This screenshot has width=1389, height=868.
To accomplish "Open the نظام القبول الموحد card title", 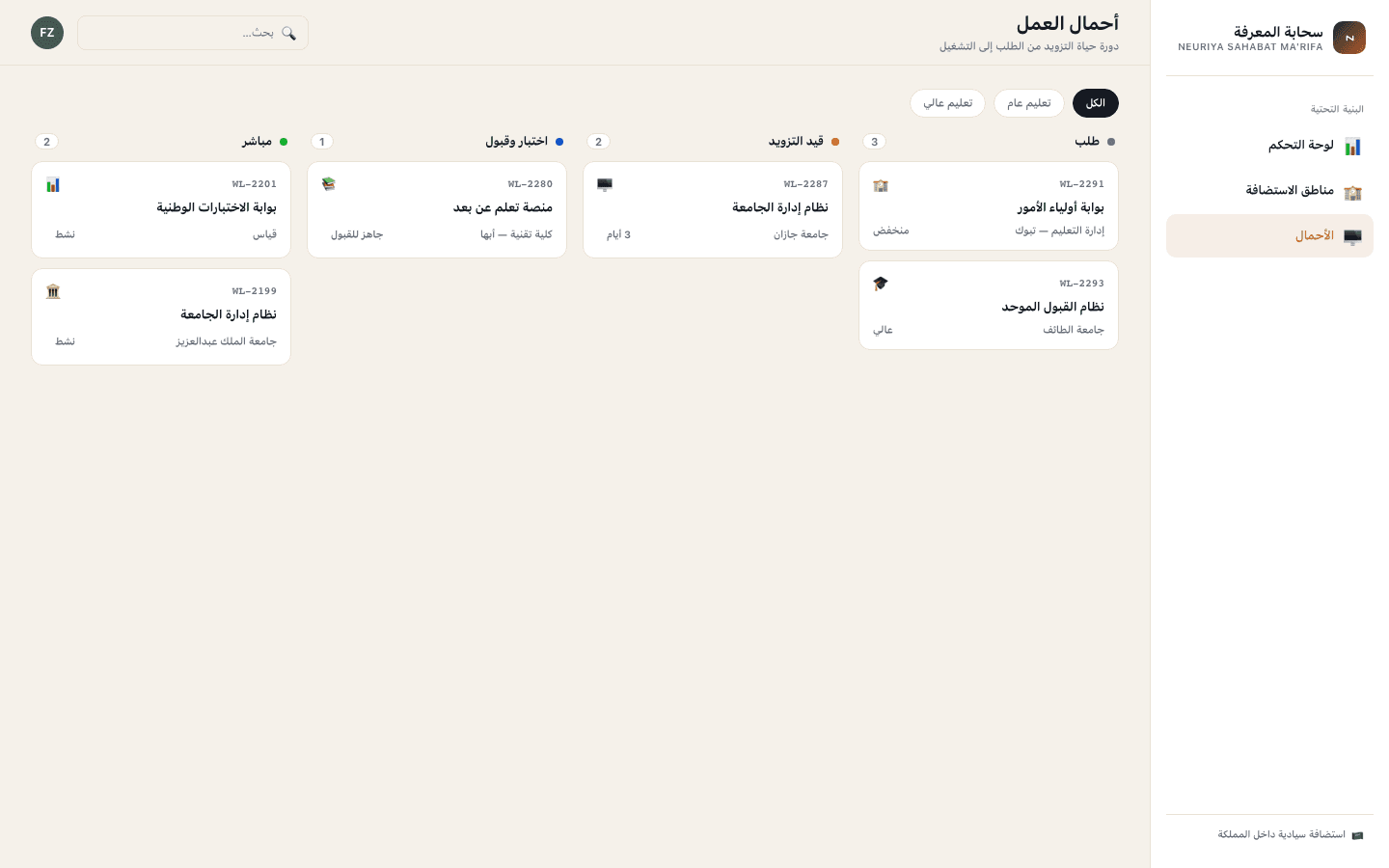I will coord(1052,307).
